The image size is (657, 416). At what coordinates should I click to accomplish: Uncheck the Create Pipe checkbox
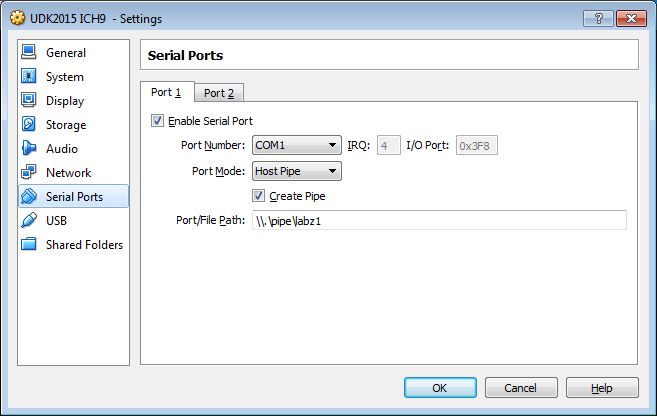[258, 196]
